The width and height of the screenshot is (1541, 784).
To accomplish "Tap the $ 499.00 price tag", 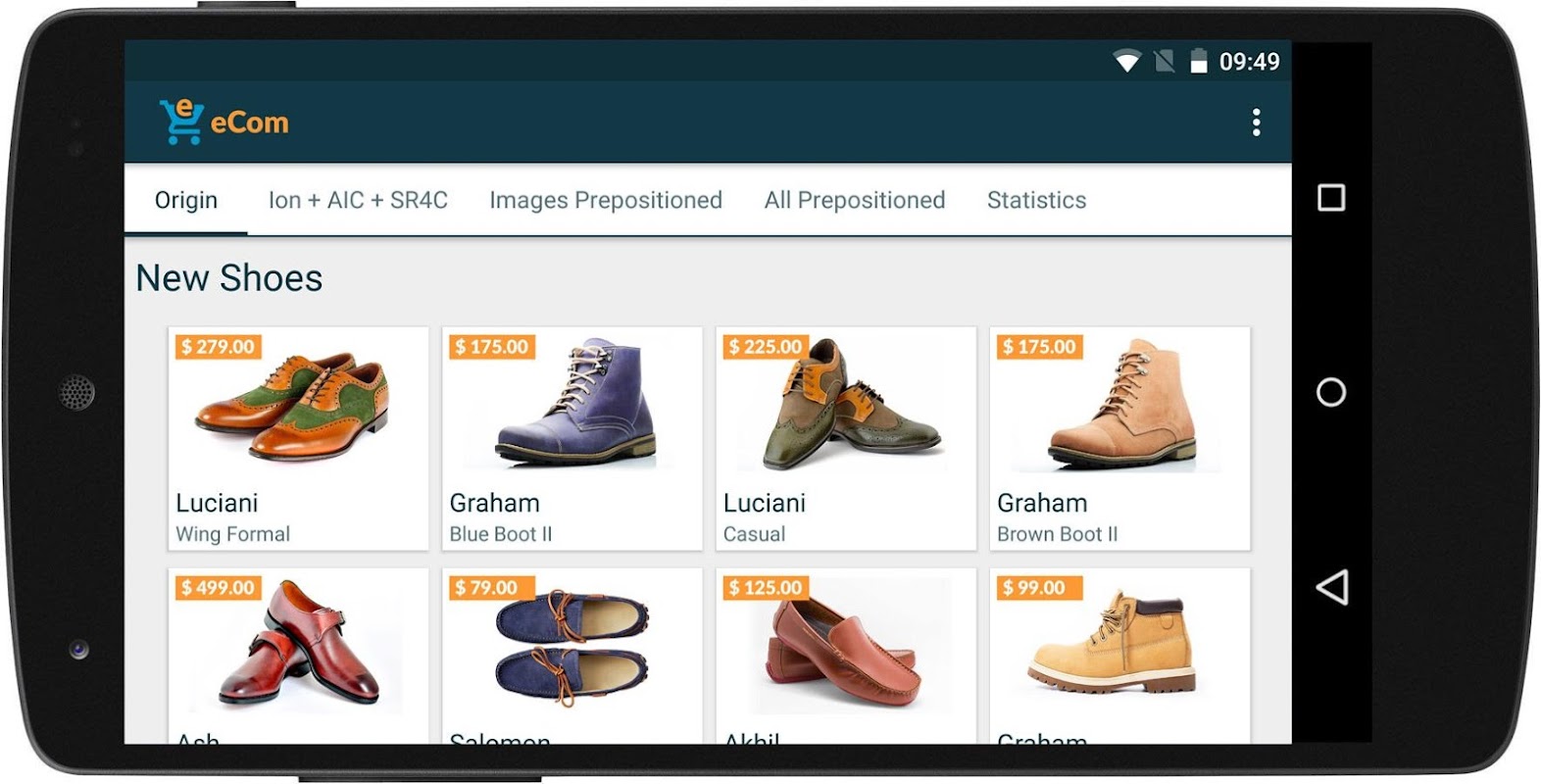I will [218, 588].
